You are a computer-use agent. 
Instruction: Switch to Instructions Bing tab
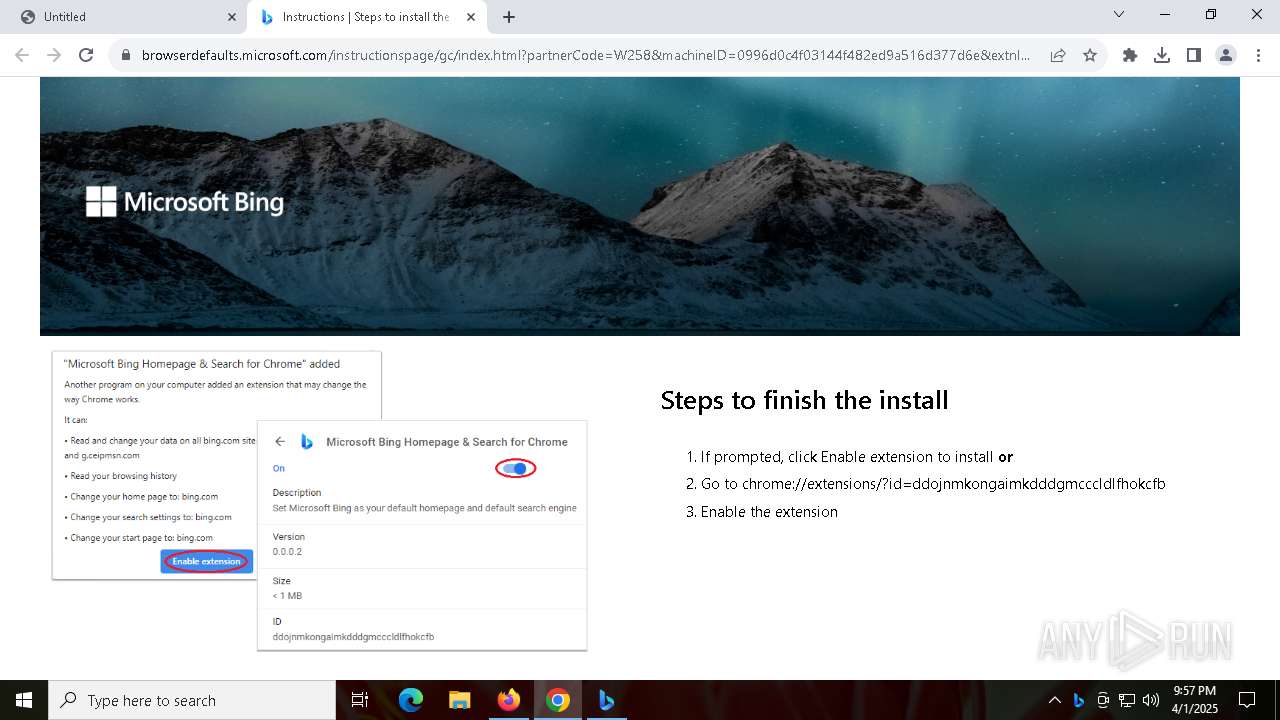click(x=366, y=17)
